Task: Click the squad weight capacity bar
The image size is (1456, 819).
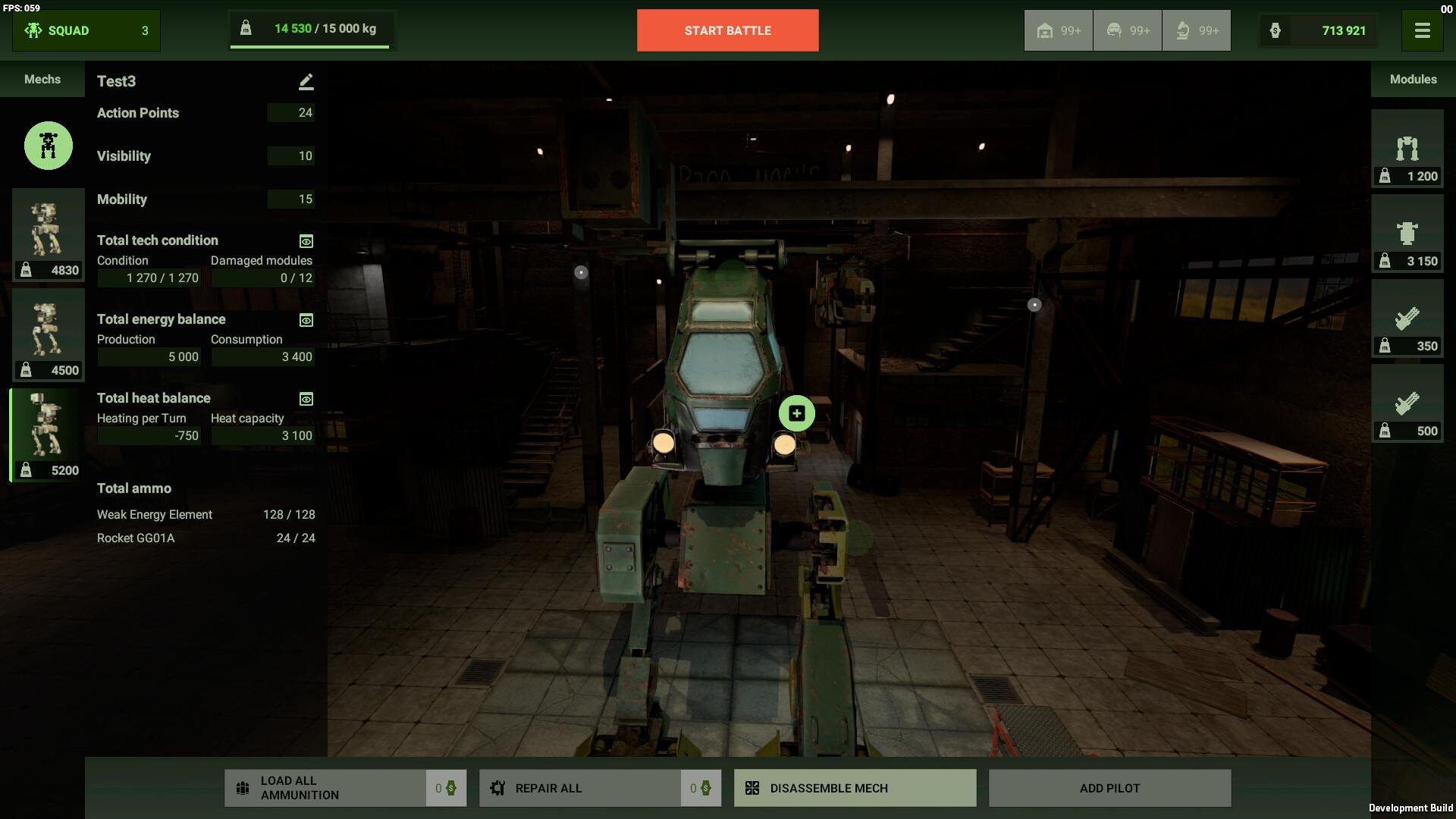Action: (x=311, y=29)
